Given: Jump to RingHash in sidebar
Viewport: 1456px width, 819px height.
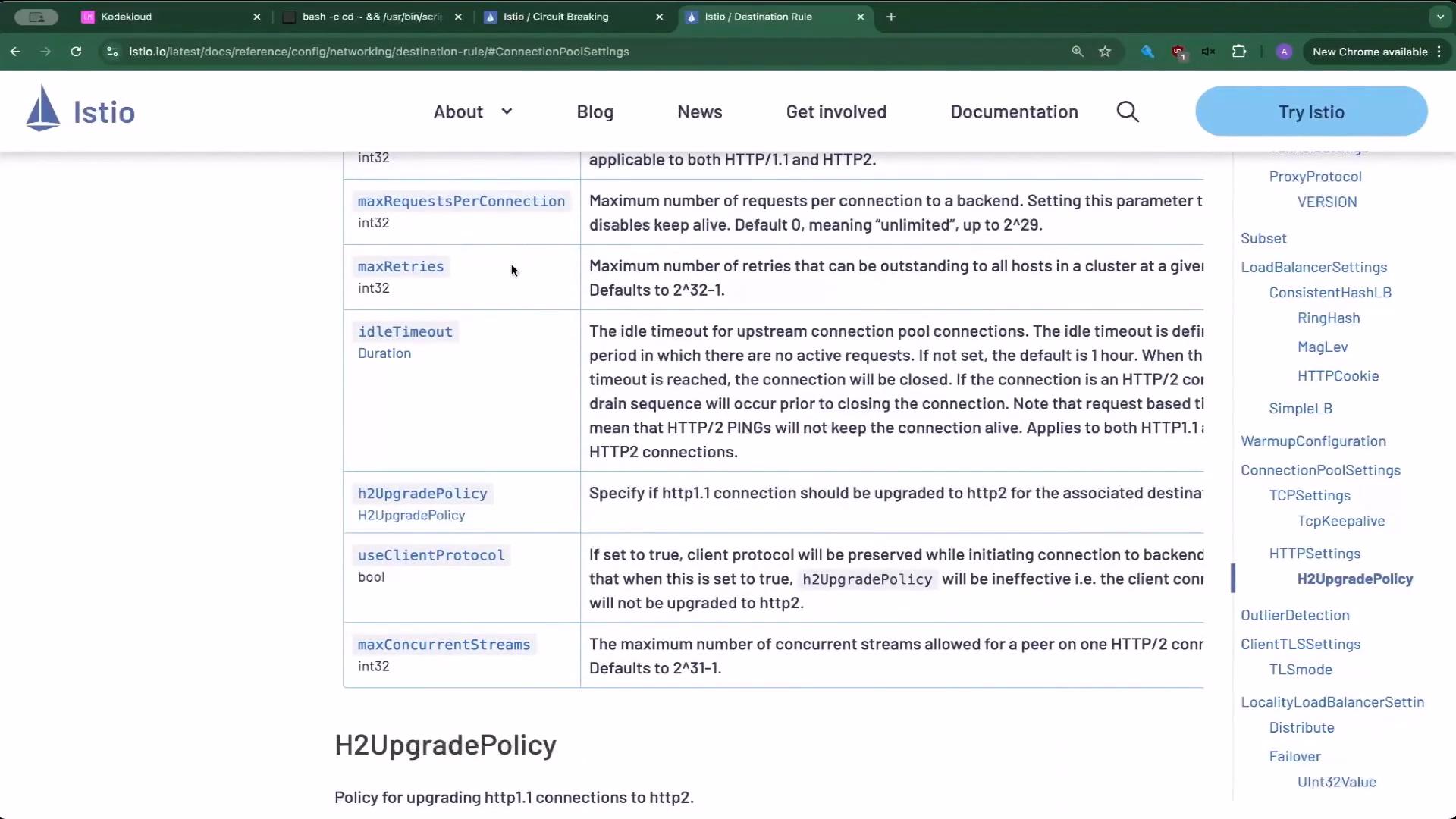Looking at the screenshot, I should point(1329,318).
